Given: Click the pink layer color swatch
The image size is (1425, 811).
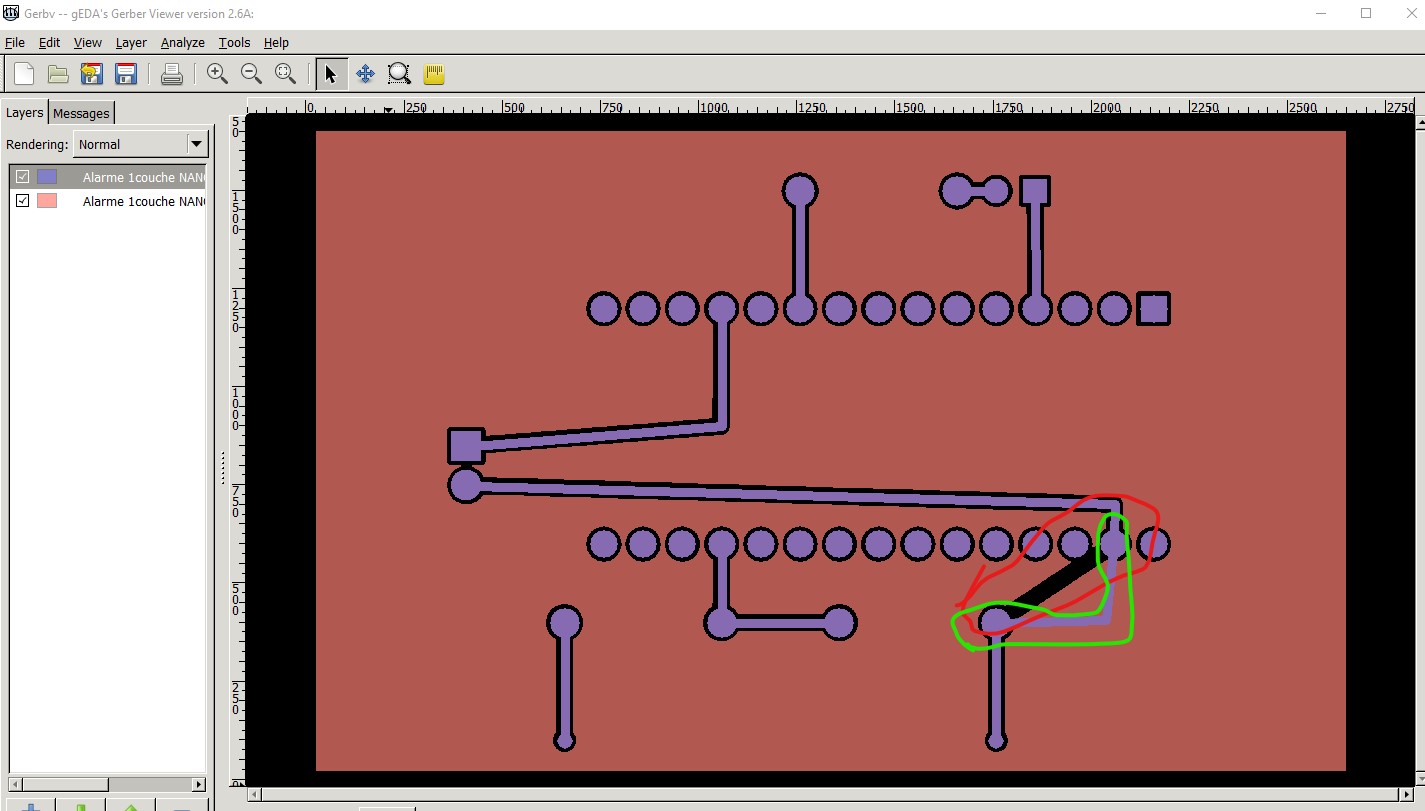Looking at the screenshot, I should click(47, 201).
